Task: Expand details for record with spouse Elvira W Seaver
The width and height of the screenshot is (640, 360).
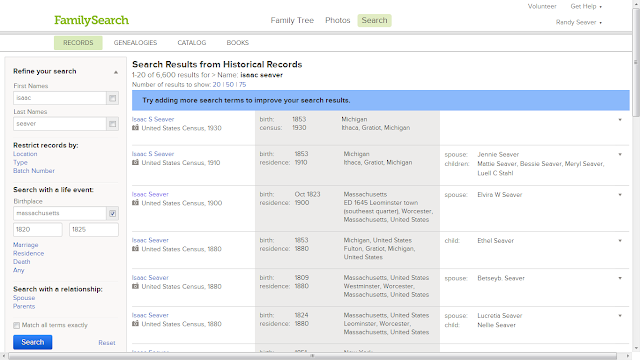Action: click(x=620, y=195)
